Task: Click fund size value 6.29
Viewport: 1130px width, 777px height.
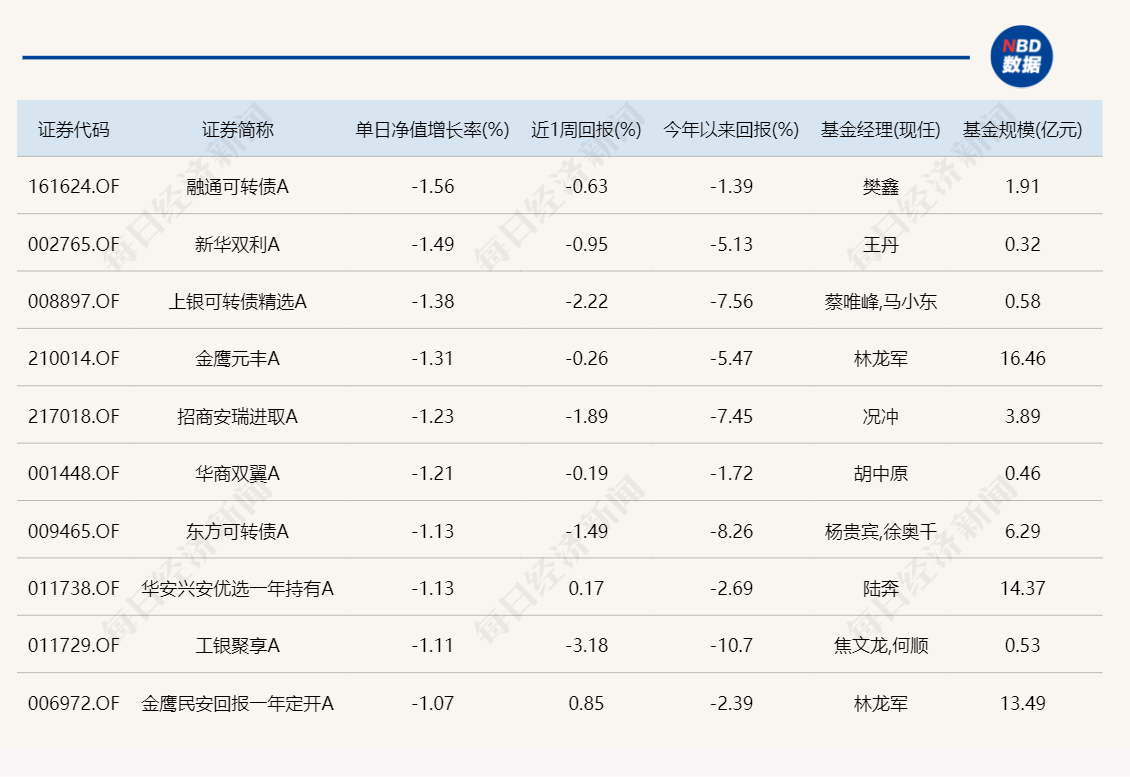Action: tap(1022, 531)
